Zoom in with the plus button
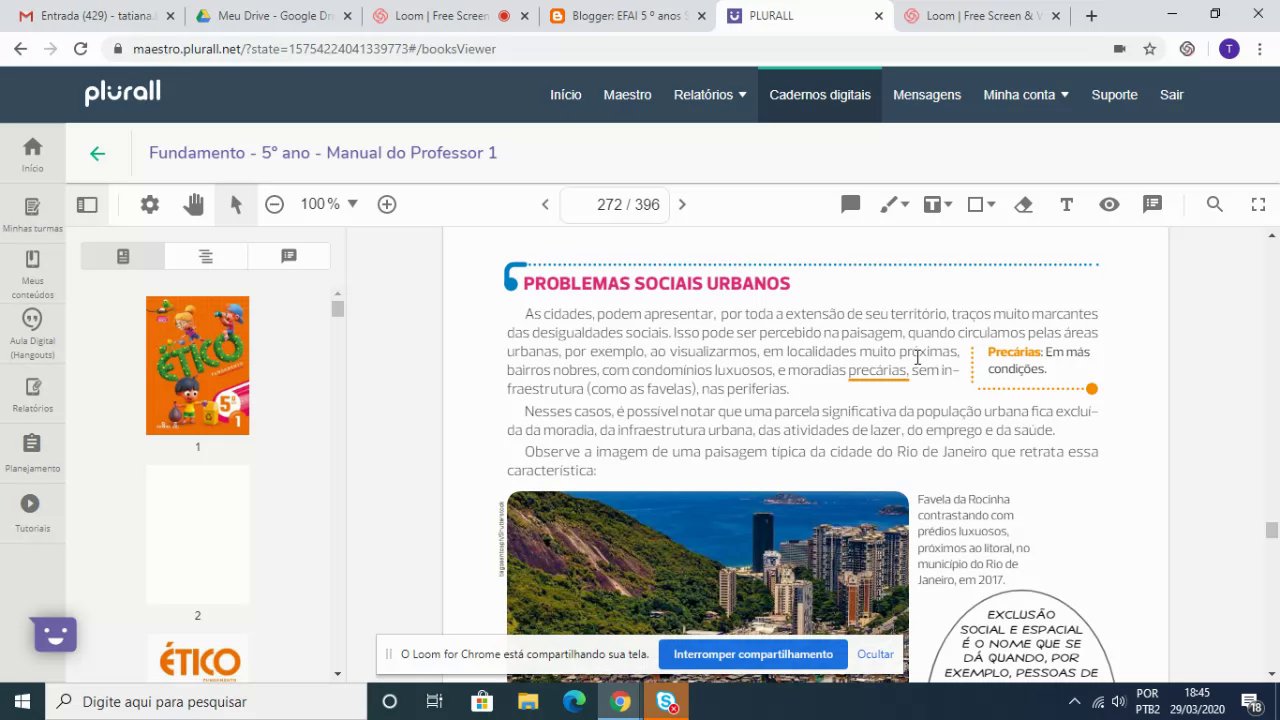Viewport: 1280px width, 720px height. click(x=387, y=204)
